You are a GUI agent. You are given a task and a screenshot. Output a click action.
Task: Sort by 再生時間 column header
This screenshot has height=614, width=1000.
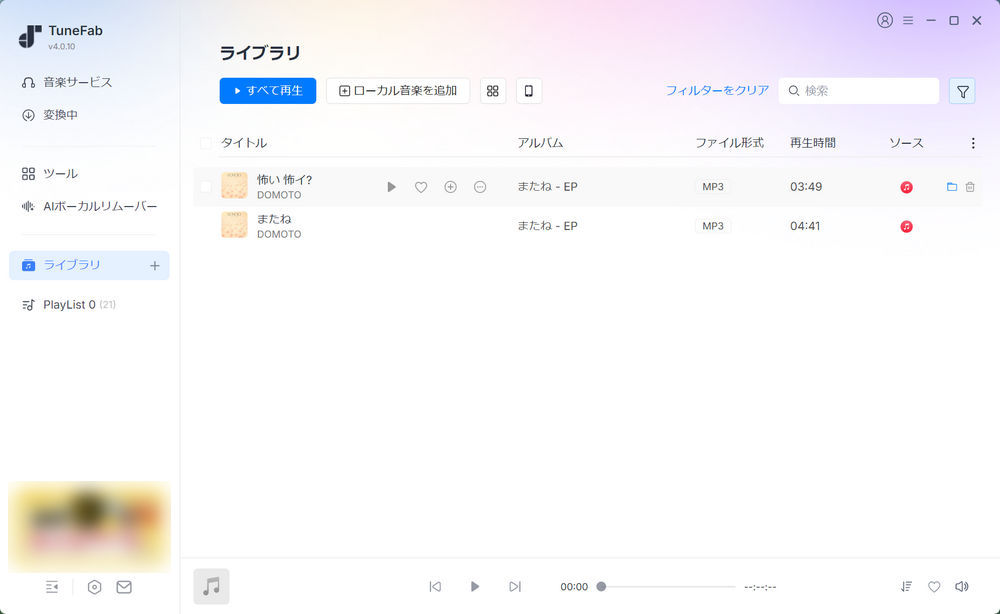(812, 143)
